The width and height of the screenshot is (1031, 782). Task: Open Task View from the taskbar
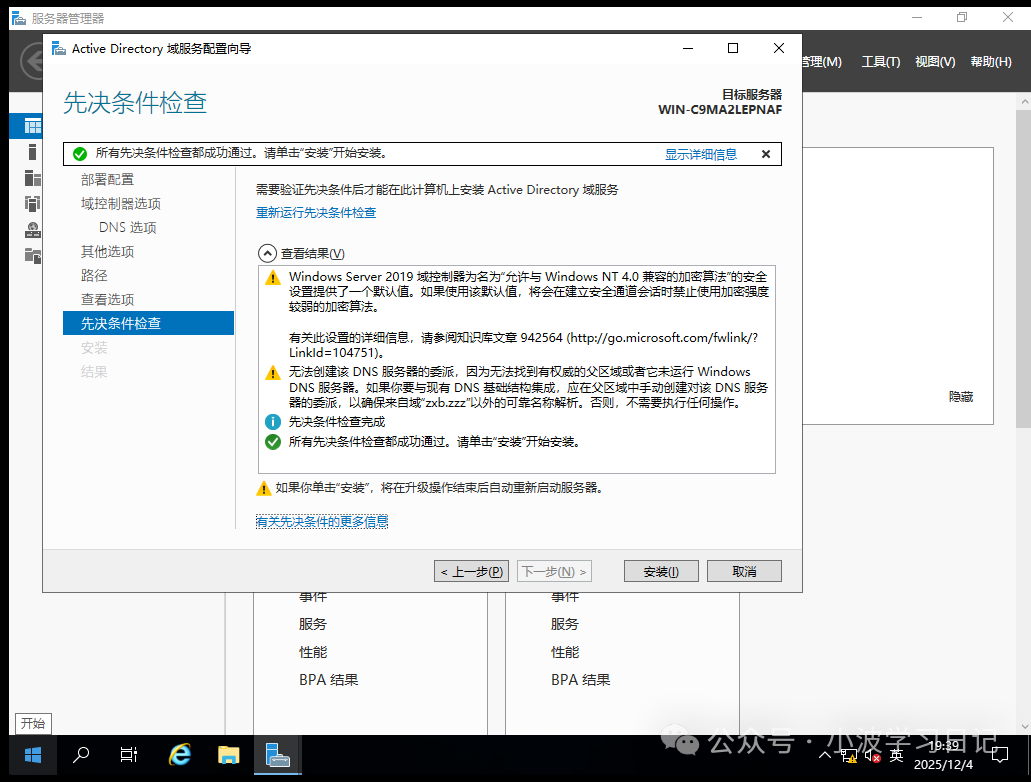128,755
